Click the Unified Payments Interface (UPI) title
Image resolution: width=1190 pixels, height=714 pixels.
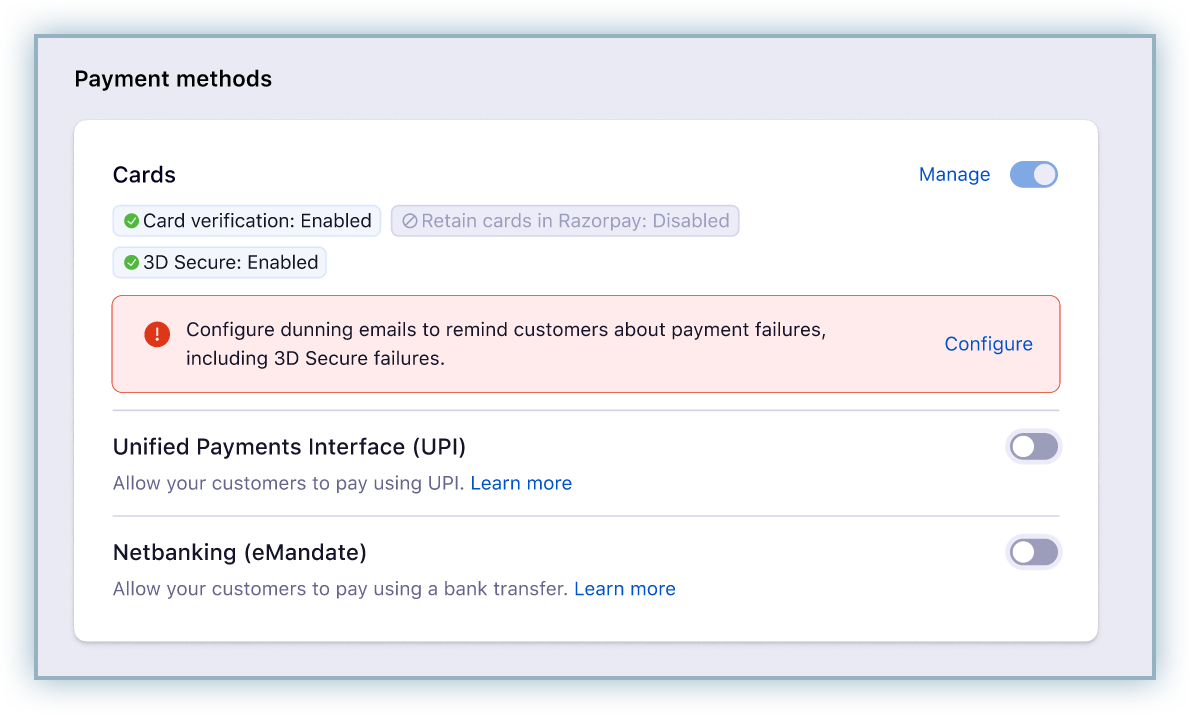point(289,447)
